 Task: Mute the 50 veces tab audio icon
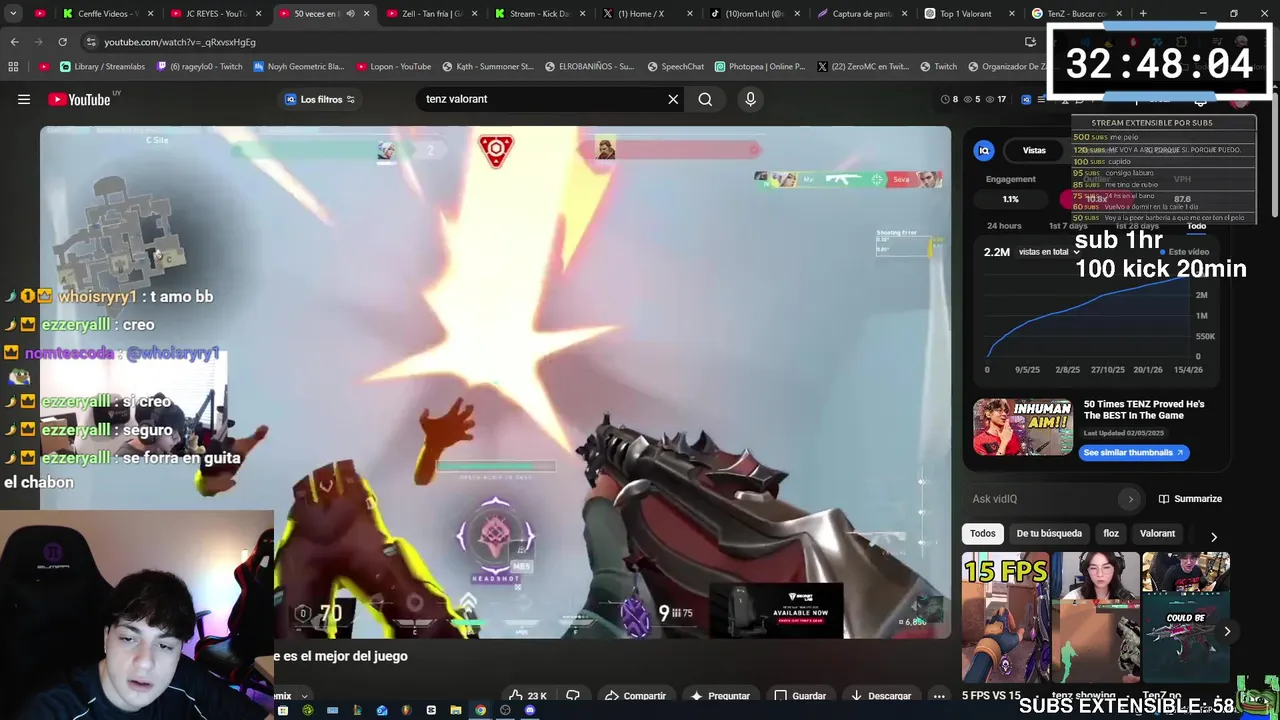pyautogui.click(x=350, y=14)
